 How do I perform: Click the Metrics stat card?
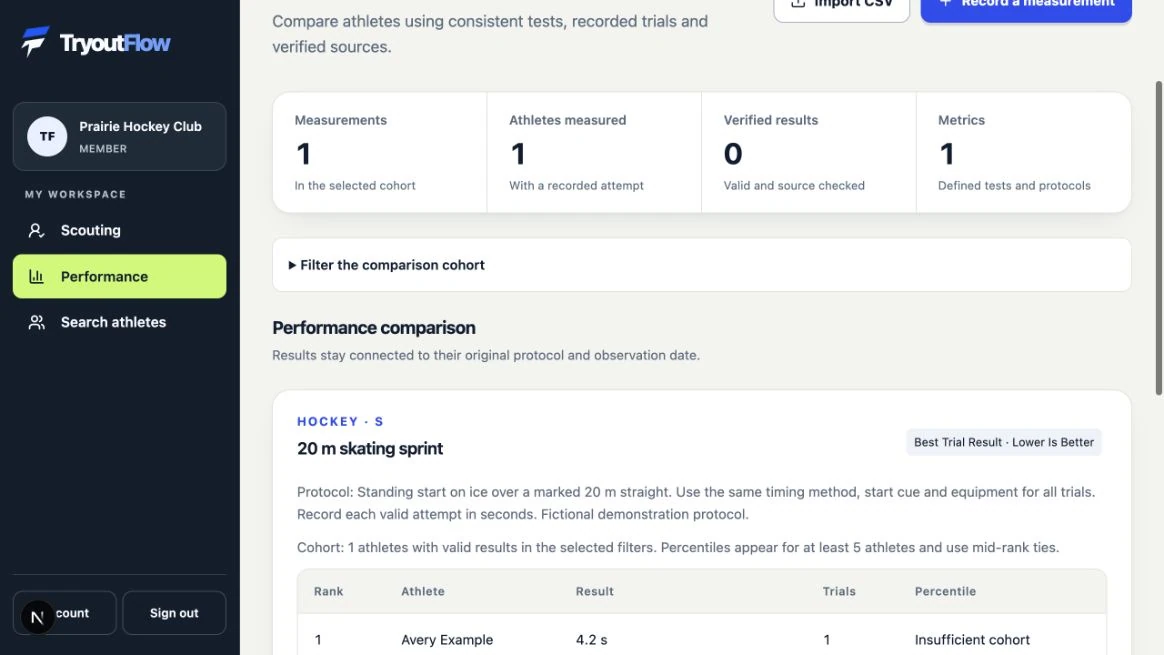1024,152
